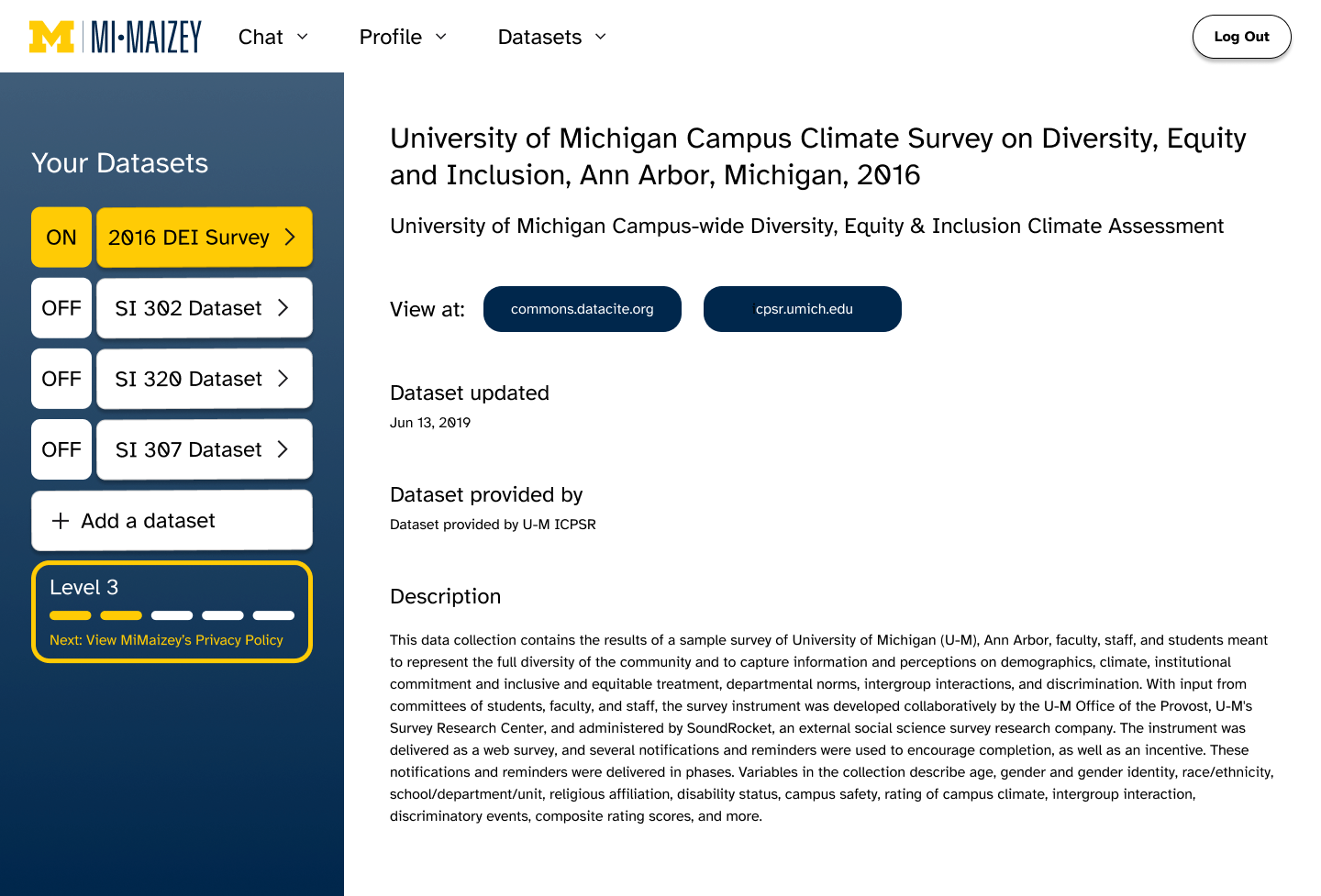The width and height of the screenshot is (1321, 896).
Task: Click the Campus Climate Survey main title
Action: click(817, 156)
